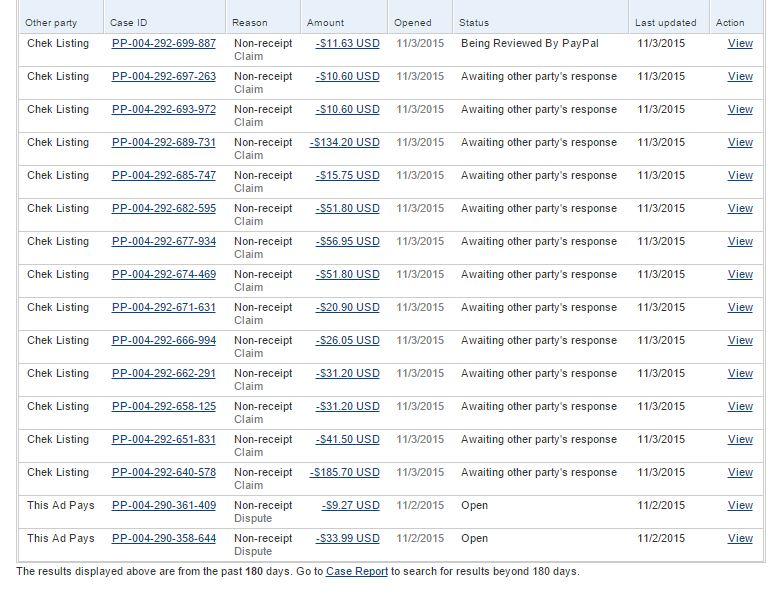
Task: Click View for the -$33.99 dispute
Action: tap(740, 538)
